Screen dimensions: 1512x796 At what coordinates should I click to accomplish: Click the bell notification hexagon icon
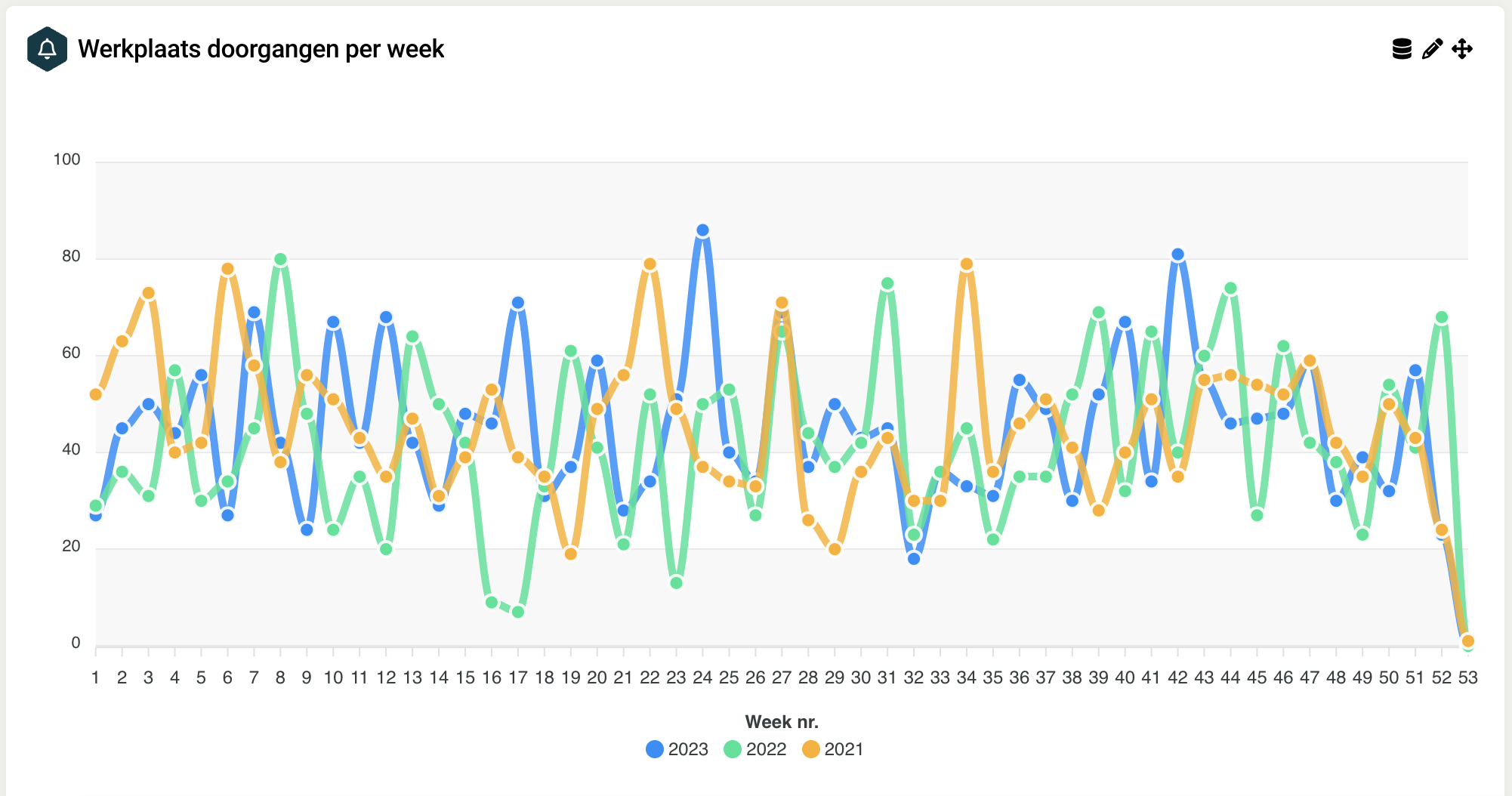(x=47, y=49)
